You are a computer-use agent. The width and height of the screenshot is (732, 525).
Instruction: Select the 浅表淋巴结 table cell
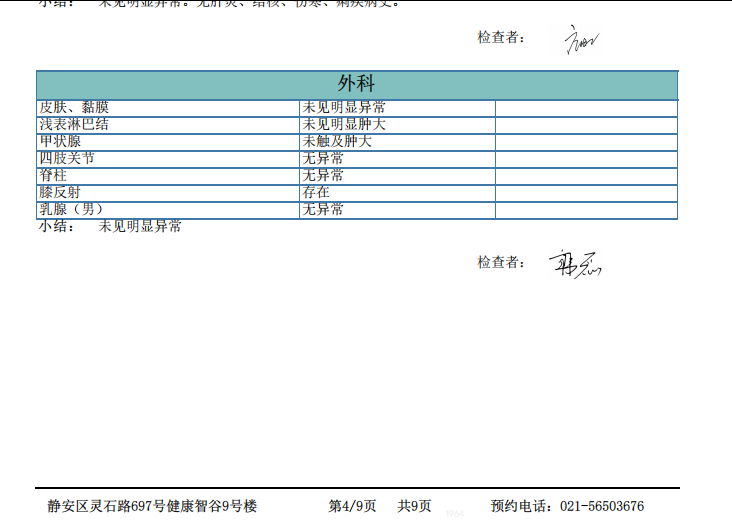[x=74, y=125]
